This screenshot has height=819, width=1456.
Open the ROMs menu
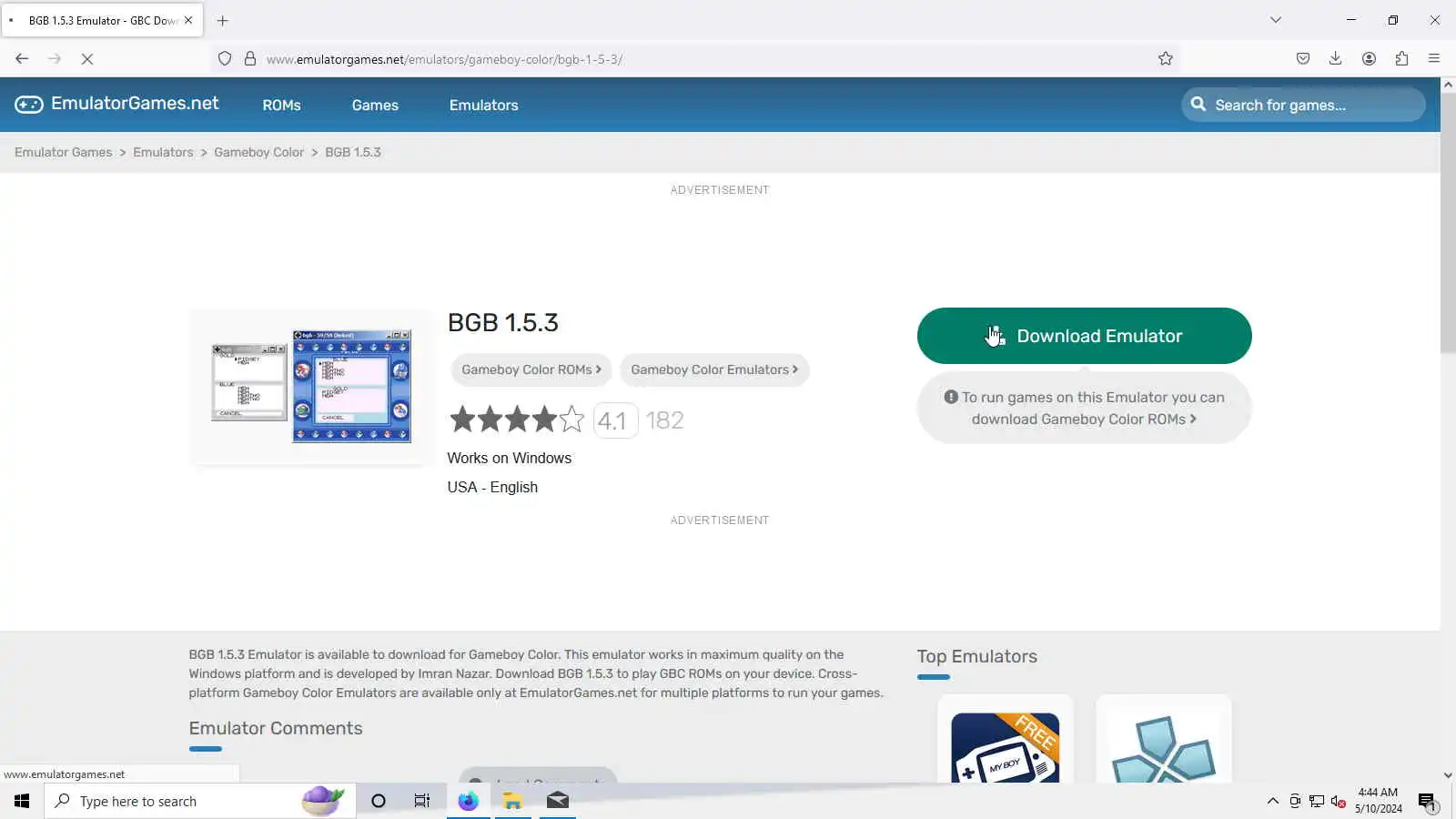click(281, 106)
